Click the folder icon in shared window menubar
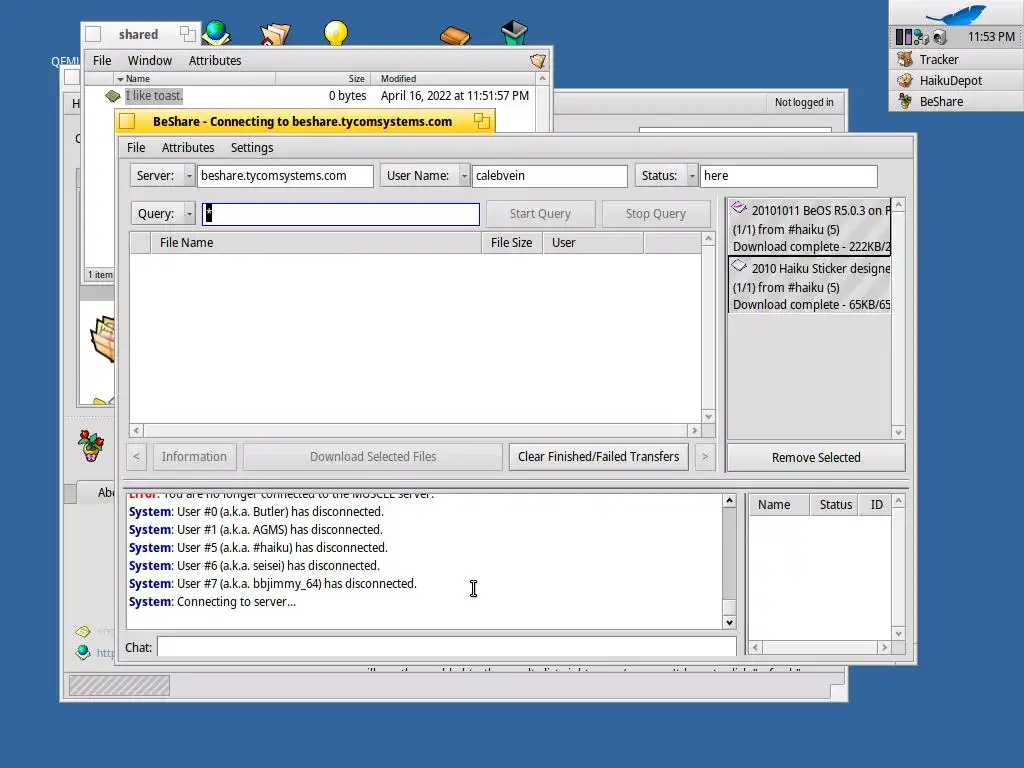The image size is (1024, 768). (x=537, y=61)
